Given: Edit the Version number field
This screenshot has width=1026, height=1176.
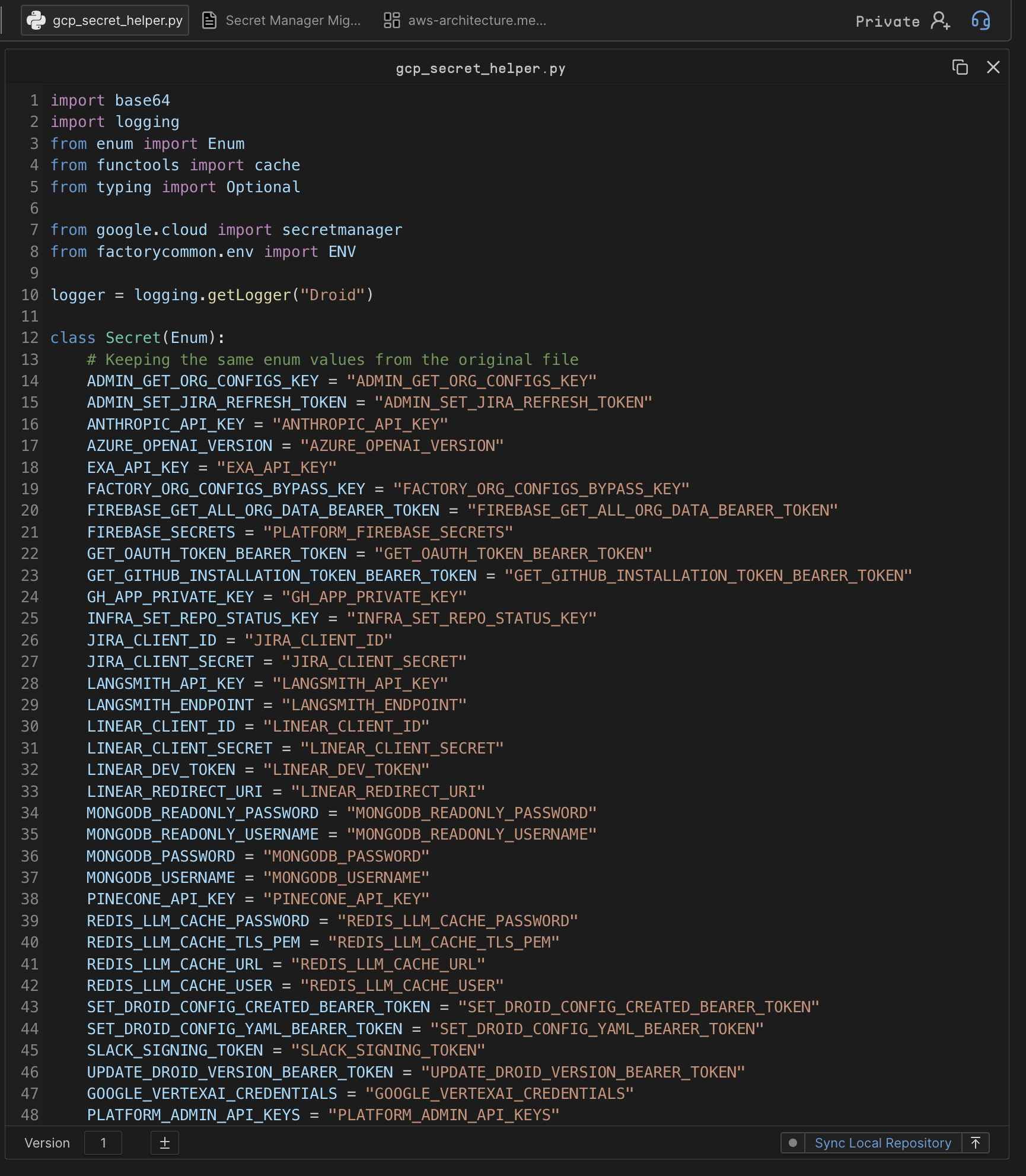Looking at the screenshot, I should coord(103,1143).
